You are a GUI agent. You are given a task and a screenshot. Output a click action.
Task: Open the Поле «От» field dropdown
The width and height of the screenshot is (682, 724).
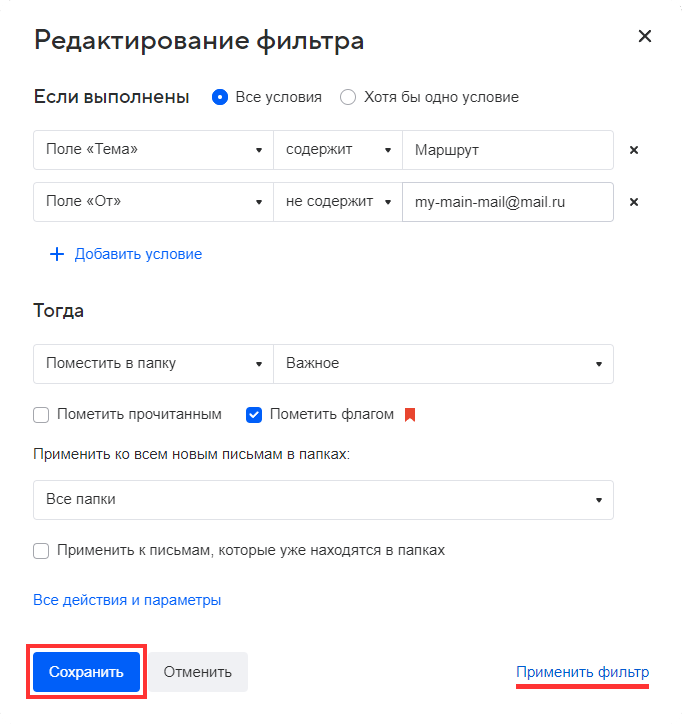coord(153,202)
